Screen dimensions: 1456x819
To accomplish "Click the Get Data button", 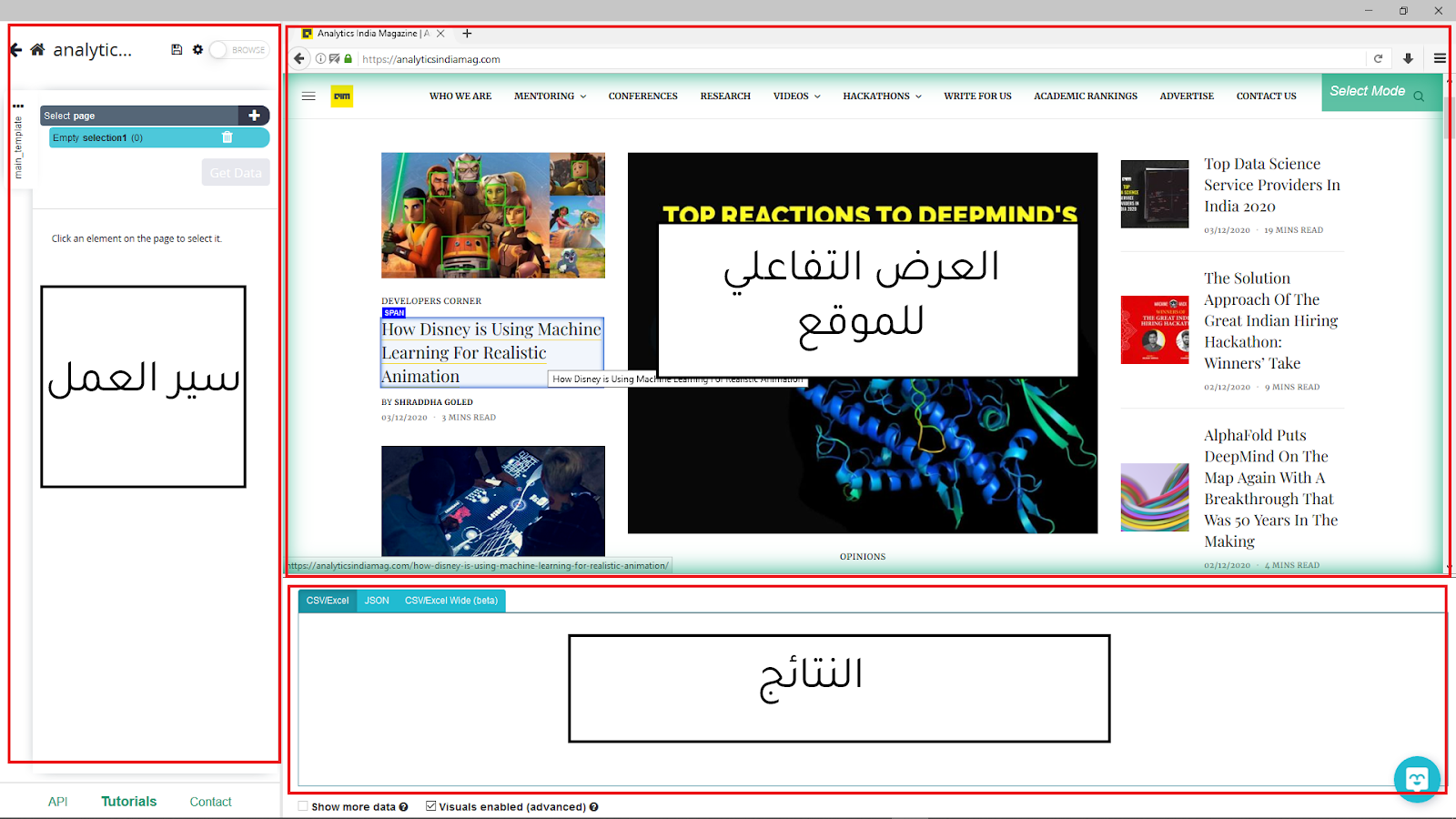I will [x=236, y=173].
